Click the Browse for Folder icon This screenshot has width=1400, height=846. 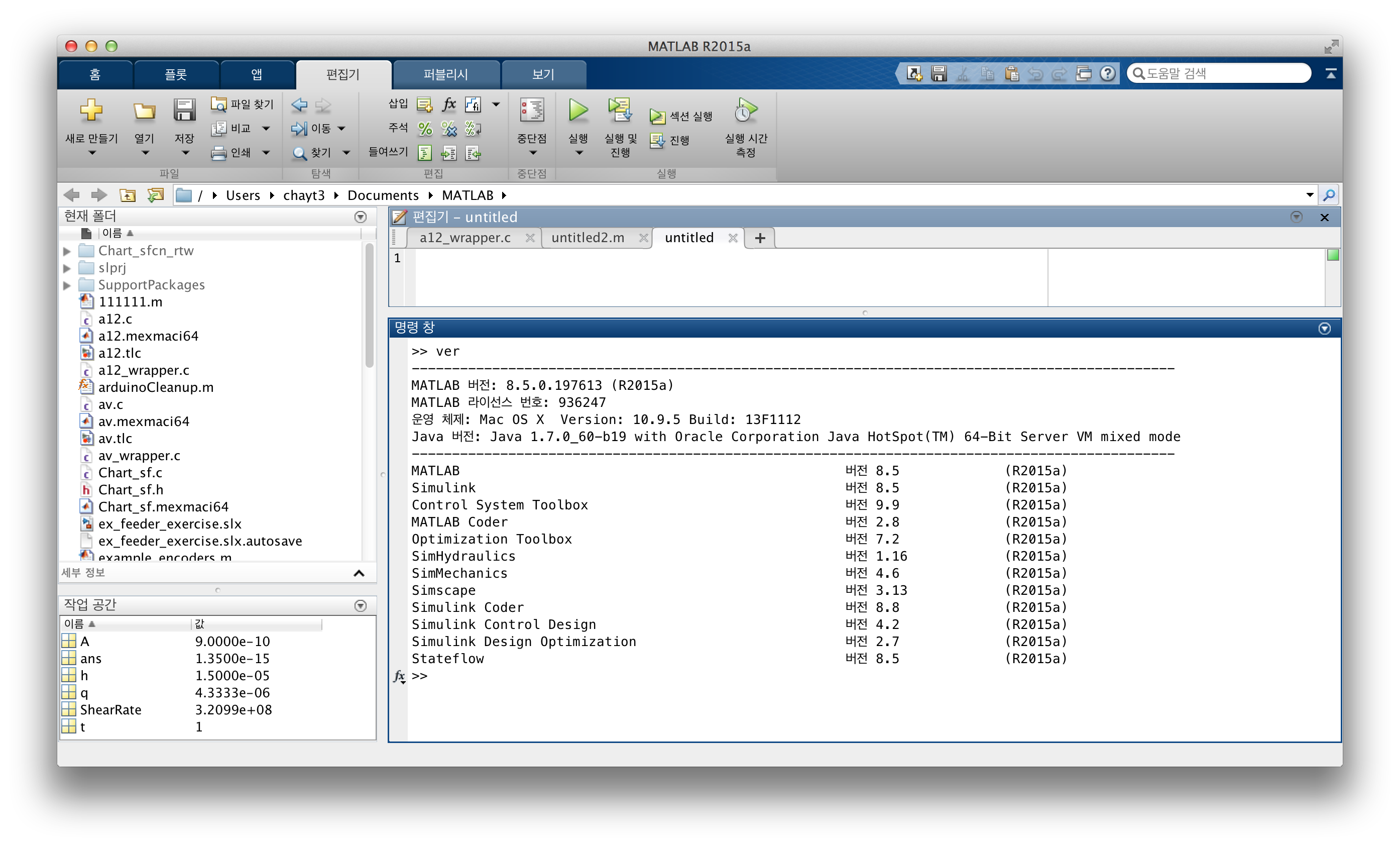(x=155, y=195)
